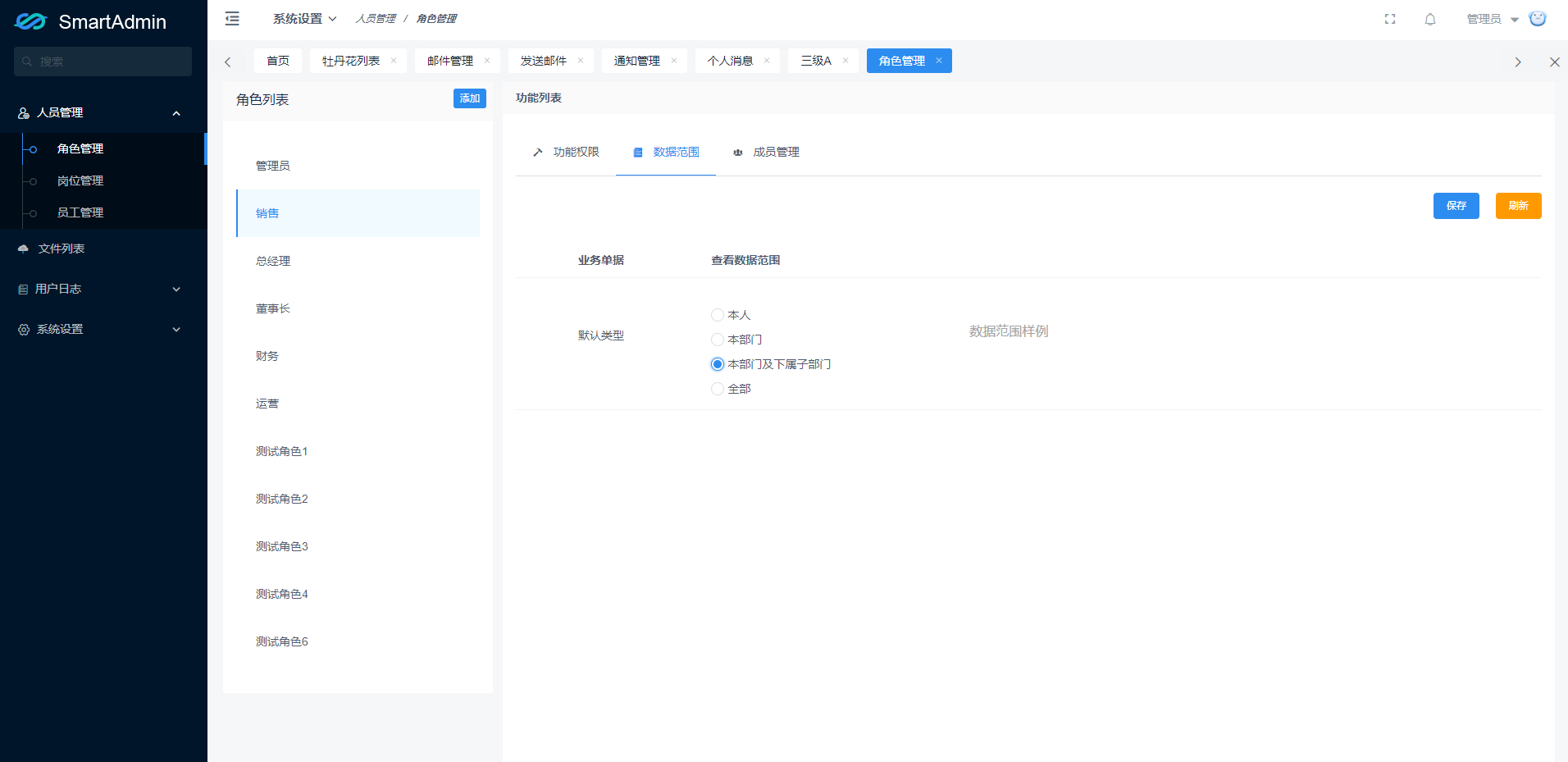Open notifications bell icon
1568x762 pixels.
1430,19
